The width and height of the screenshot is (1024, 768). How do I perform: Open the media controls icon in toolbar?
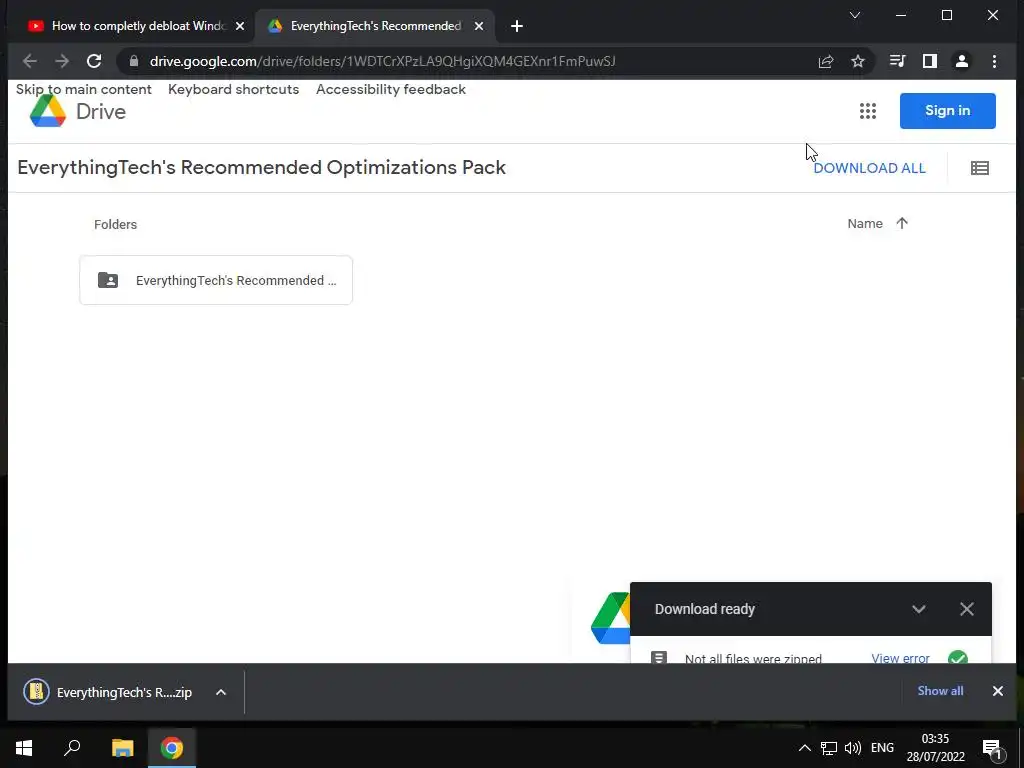tap(897, 61)
